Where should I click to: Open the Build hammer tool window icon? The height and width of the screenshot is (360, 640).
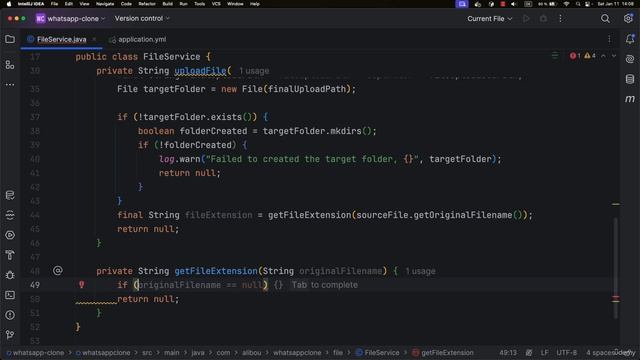click(10, 255)
